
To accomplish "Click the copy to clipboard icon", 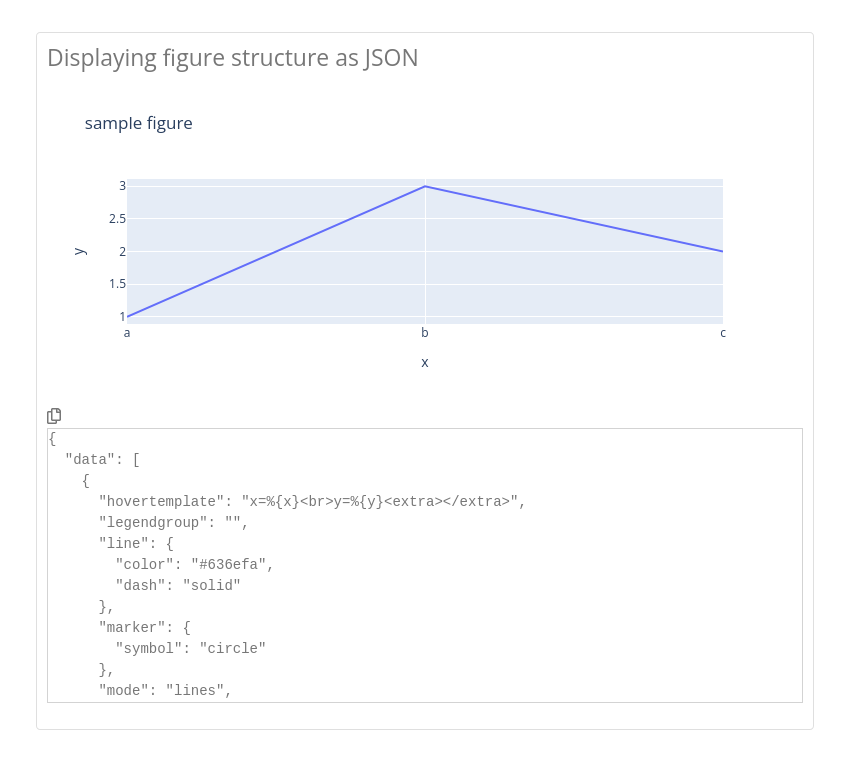I will 54,415.
